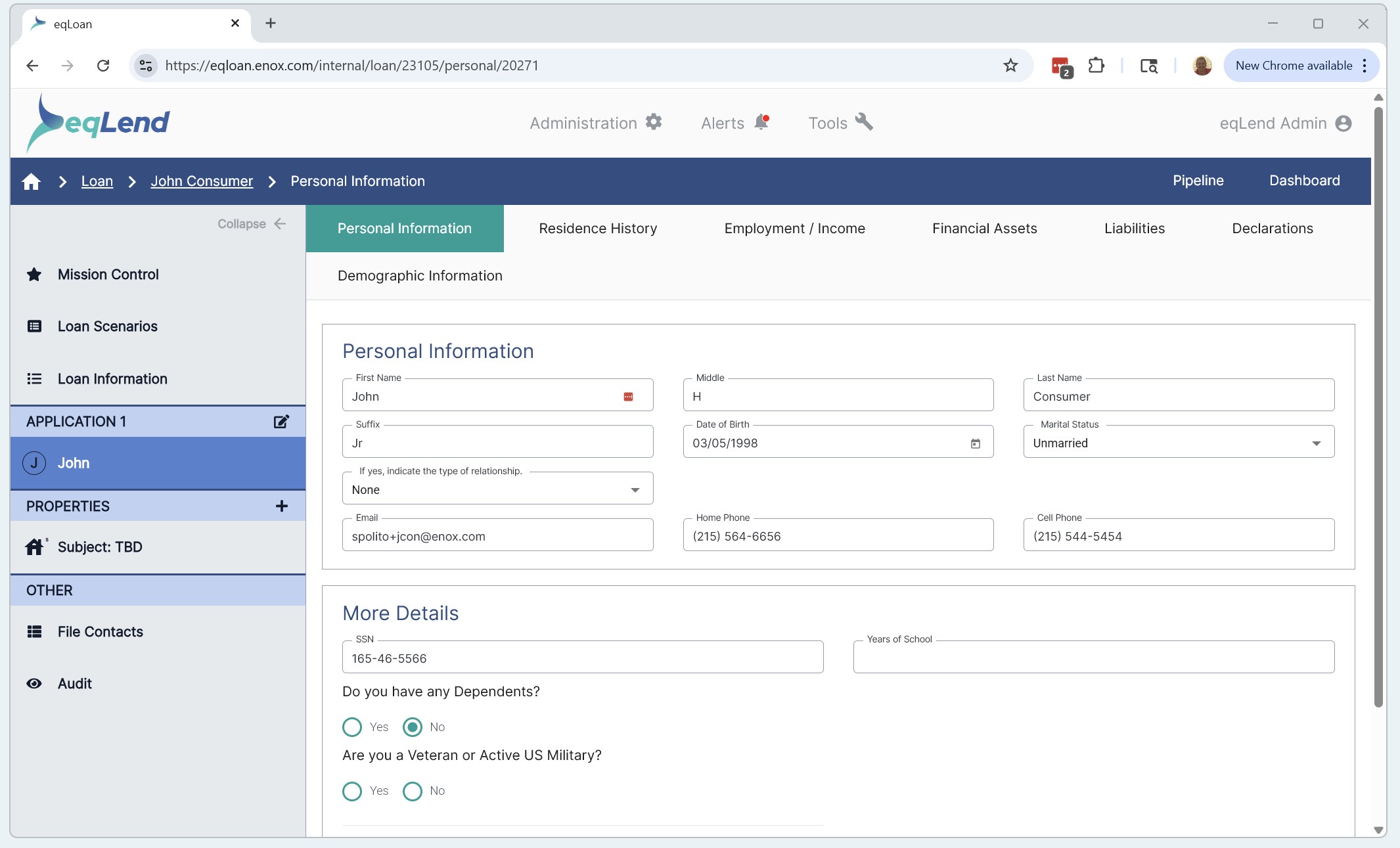The height and width of the screenshot is (848, 1400).
Task: Open the Administration gear icon
Action: (654, 122)
